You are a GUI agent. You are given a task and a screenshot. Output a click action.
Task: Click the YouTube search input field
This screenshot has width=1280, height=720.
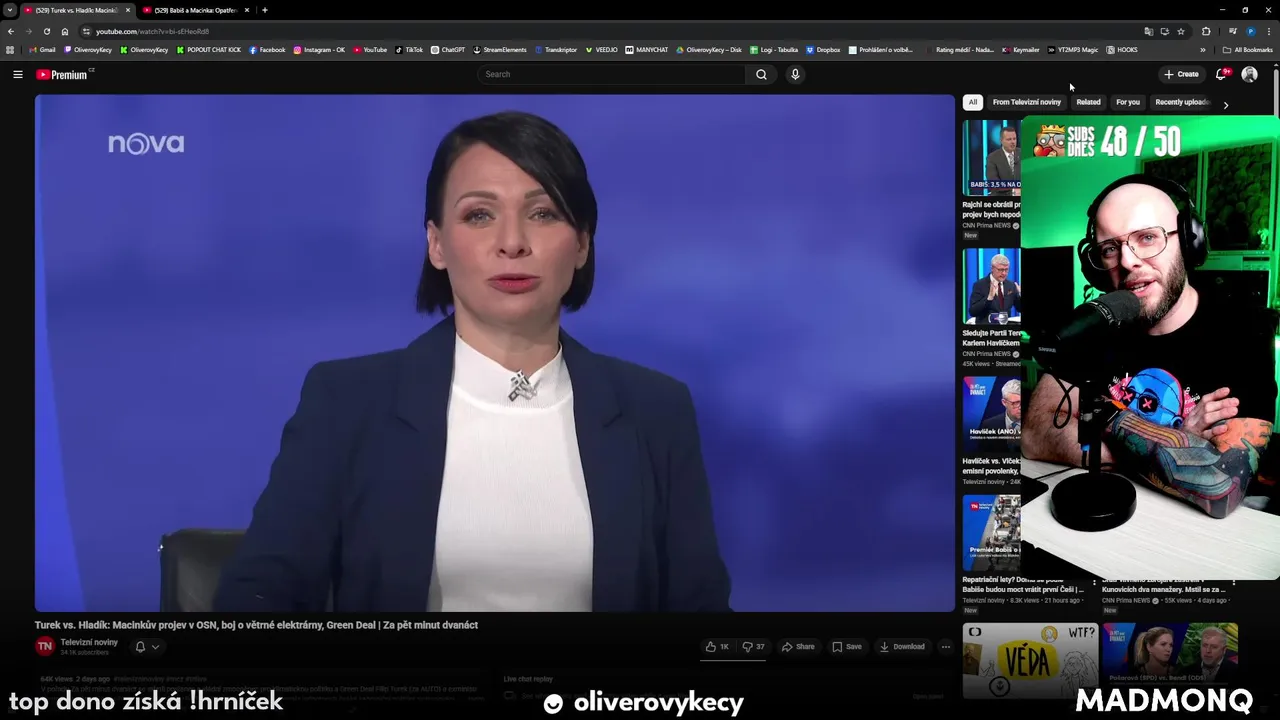pos(612,74)
